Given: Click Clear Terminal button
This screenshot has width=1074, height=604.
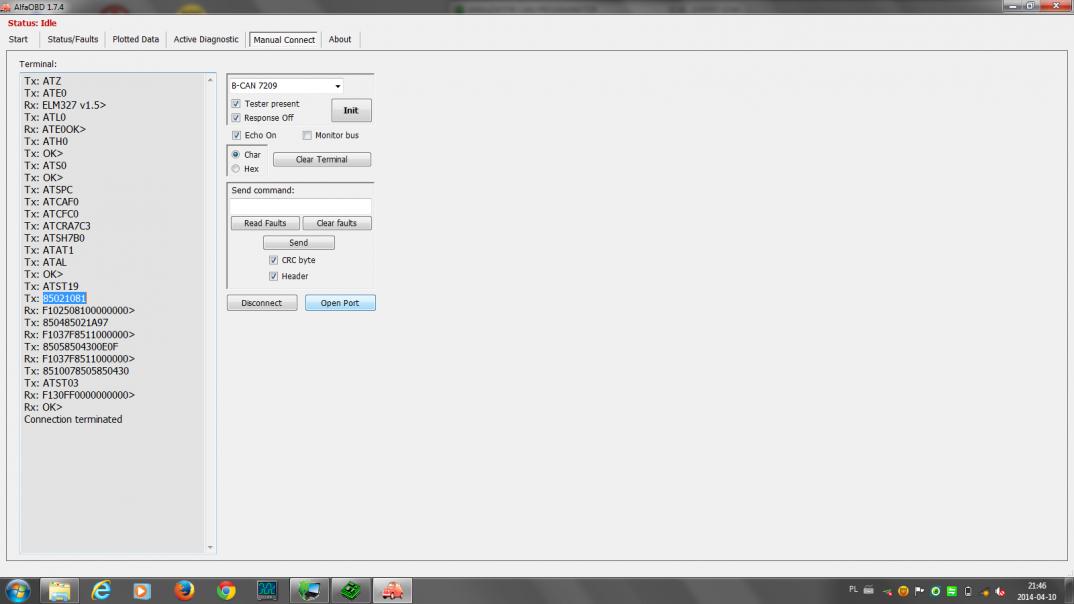Looking at the screenshot, I should pos(322,160).
